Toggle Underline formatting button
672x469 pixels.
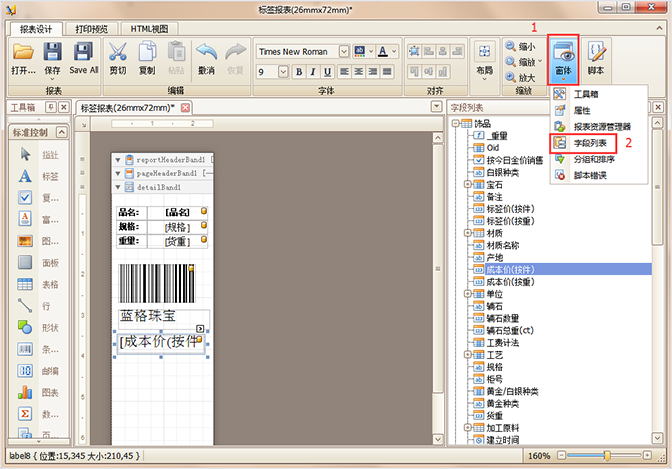click(327, 72)
